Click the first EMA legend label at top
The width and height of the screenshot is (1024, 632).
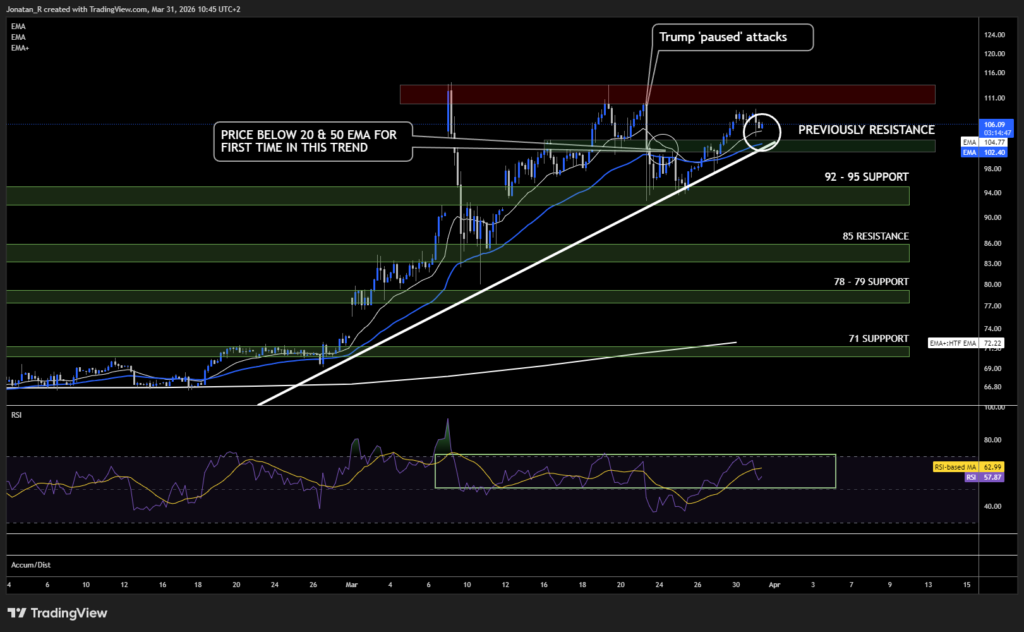coord(18,25)
